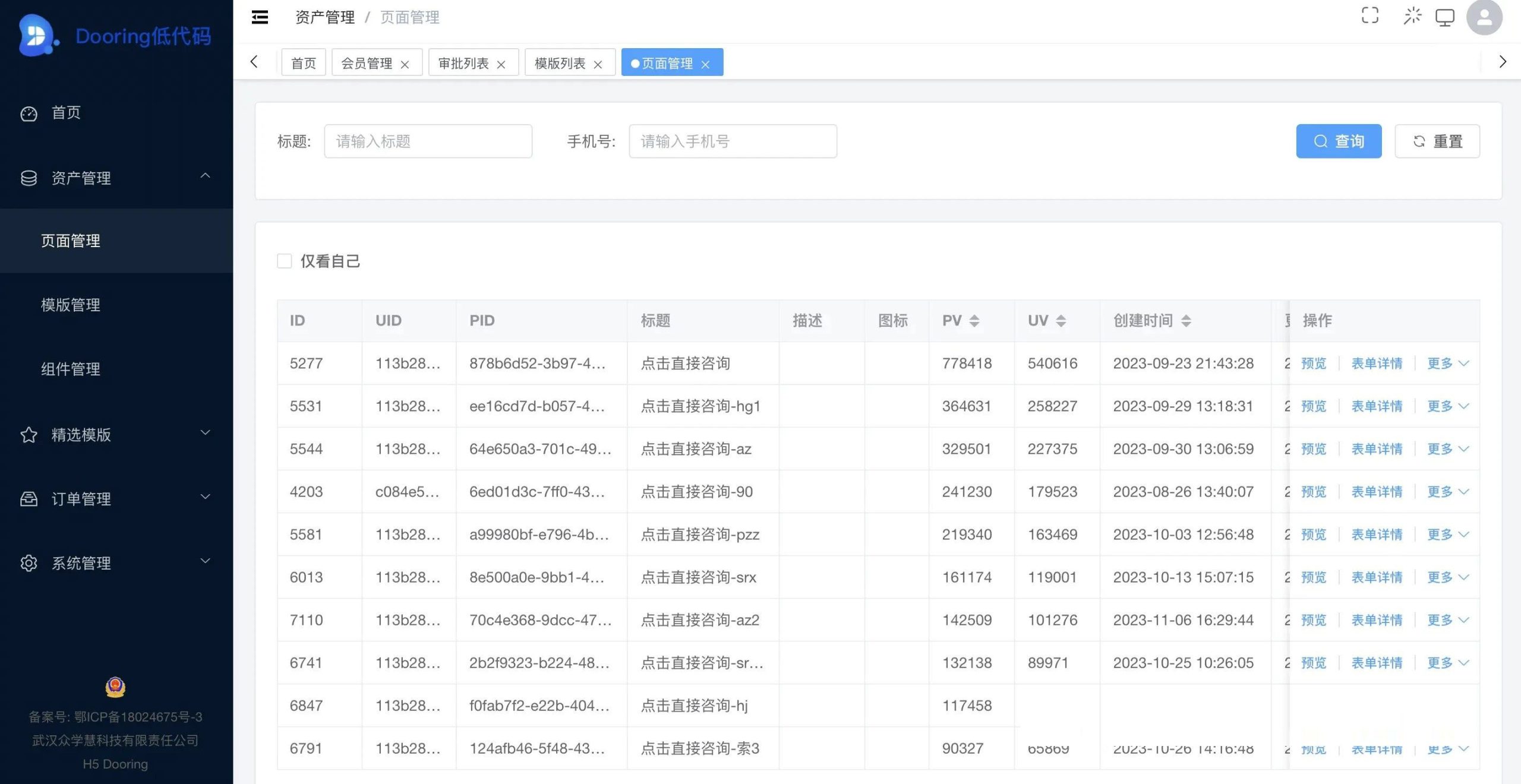Toggle the 仅看自己 checkbox
This screenshot has height=784, width=1521.
pos(285,261)
